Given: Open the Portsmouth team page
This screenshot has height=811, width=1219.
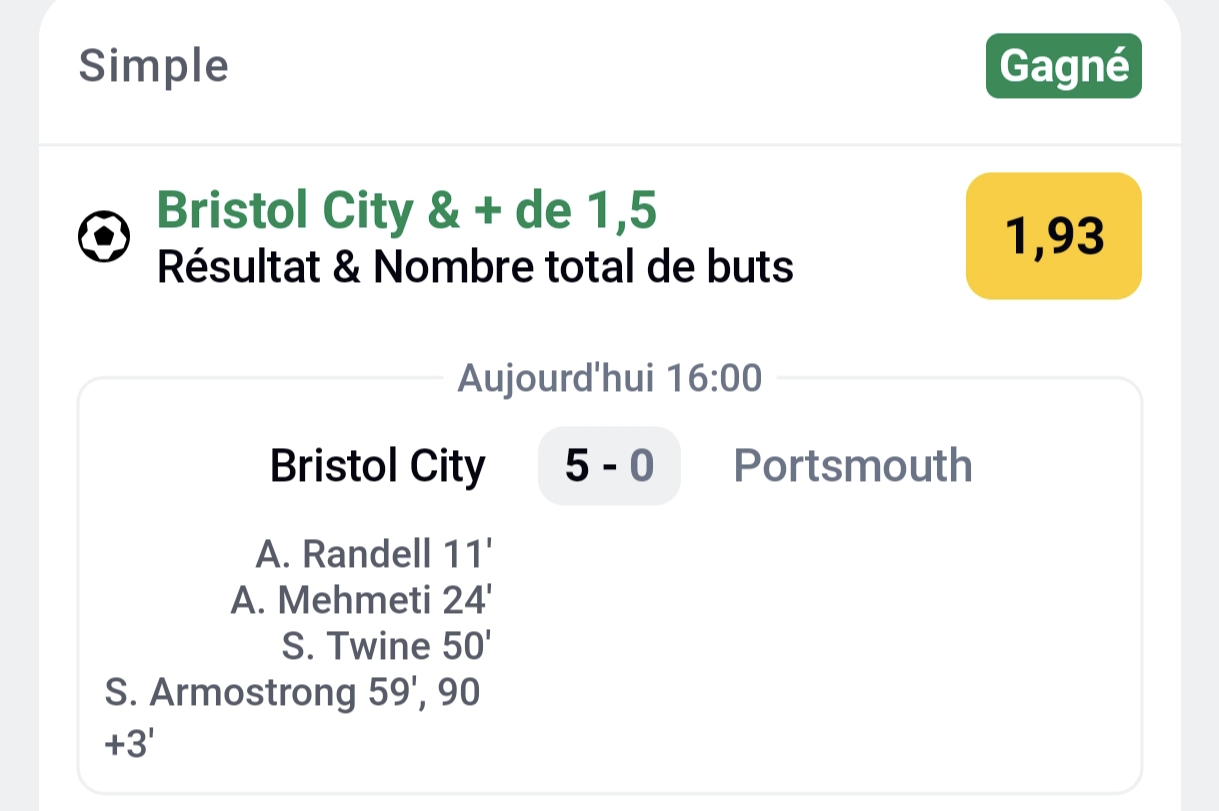Looking at the screenshot, I should (x=852, y=464).
